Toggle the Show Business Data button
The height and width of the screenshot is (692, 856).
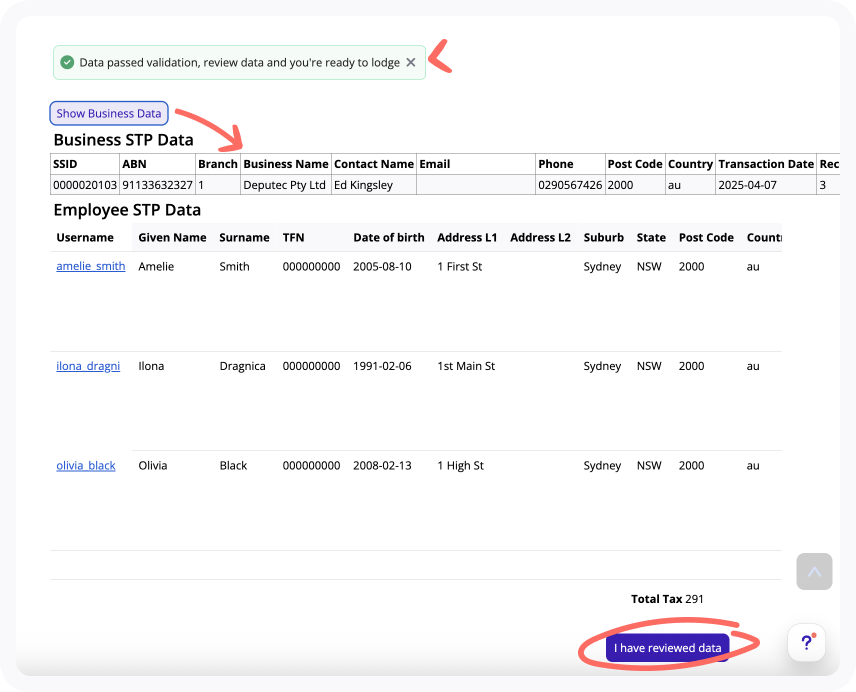pyautogui.click(x=109, y=114)
